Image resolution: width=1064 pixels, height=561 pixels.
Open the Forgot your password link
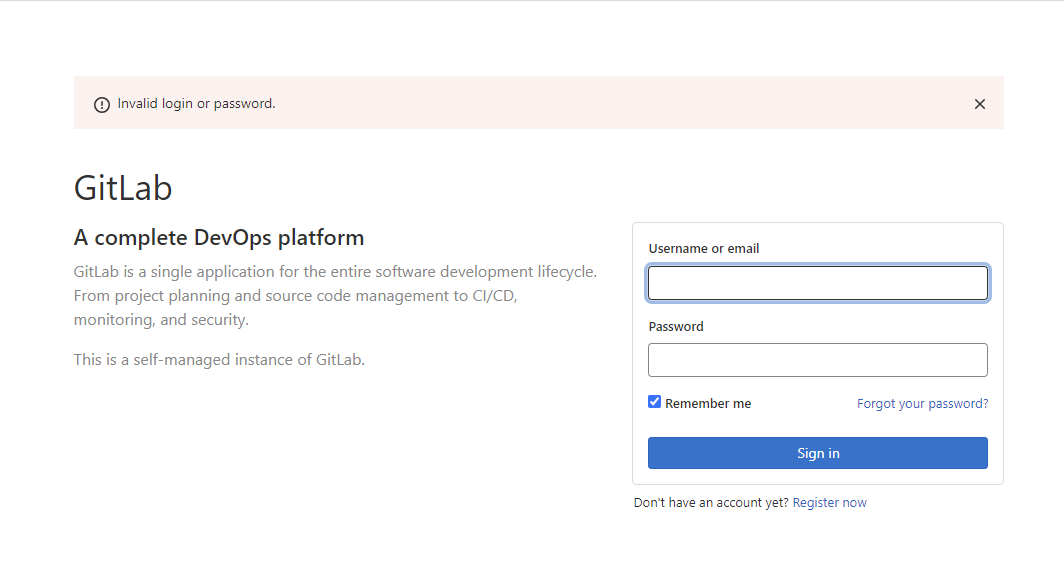[x=922, y=404]
